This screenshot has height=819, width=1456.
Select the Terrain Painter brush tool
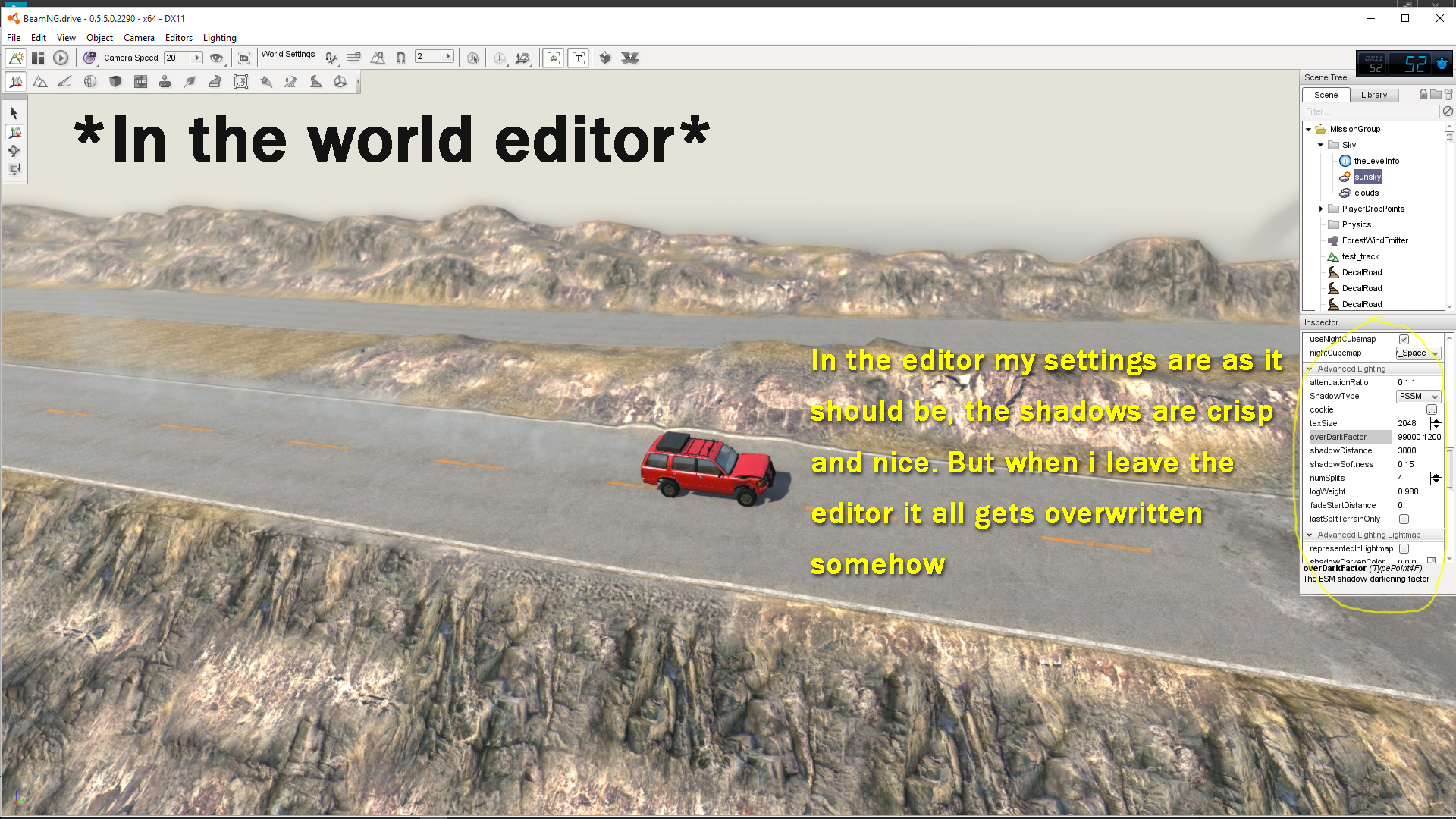pyautogui.click(x=64, y=82)
